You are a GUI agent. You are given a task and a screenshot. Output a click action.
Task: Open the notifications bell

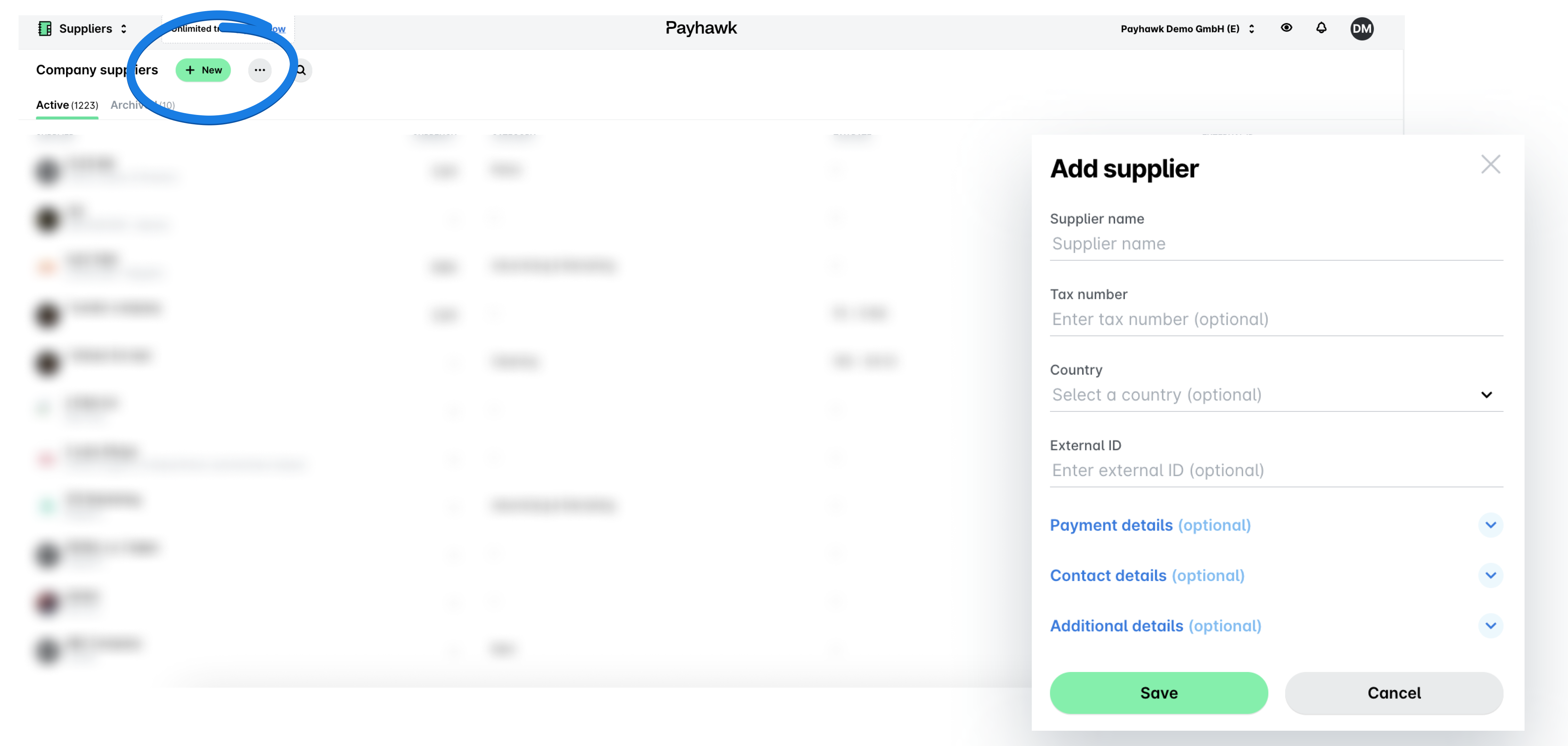(x=1322, y=28)
